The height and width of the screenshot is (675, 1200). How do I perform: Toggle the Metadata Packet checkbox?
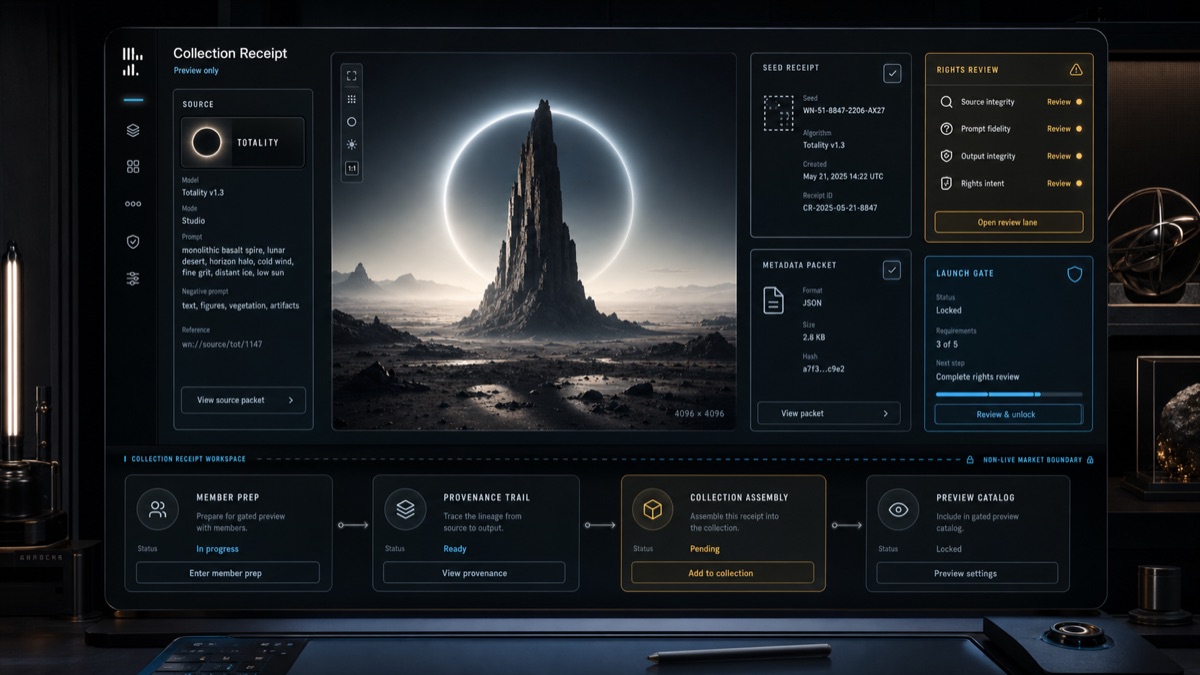892,270
